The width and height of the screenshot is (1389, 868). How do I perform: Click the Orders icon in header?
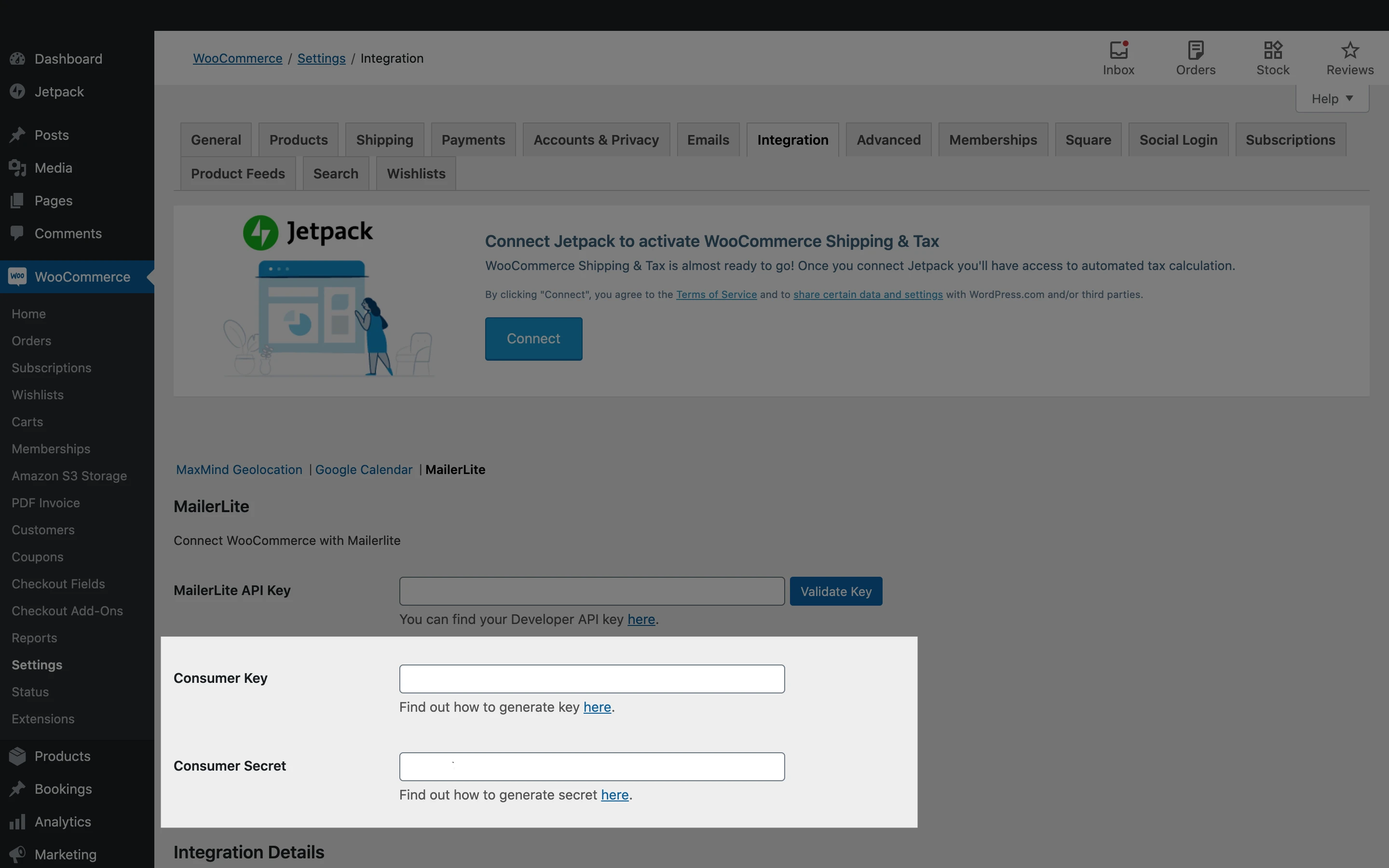point(1195,51)
